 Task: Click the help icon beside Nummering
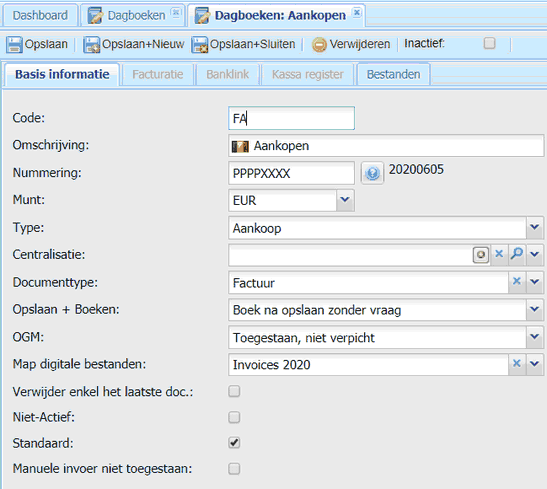372,173
